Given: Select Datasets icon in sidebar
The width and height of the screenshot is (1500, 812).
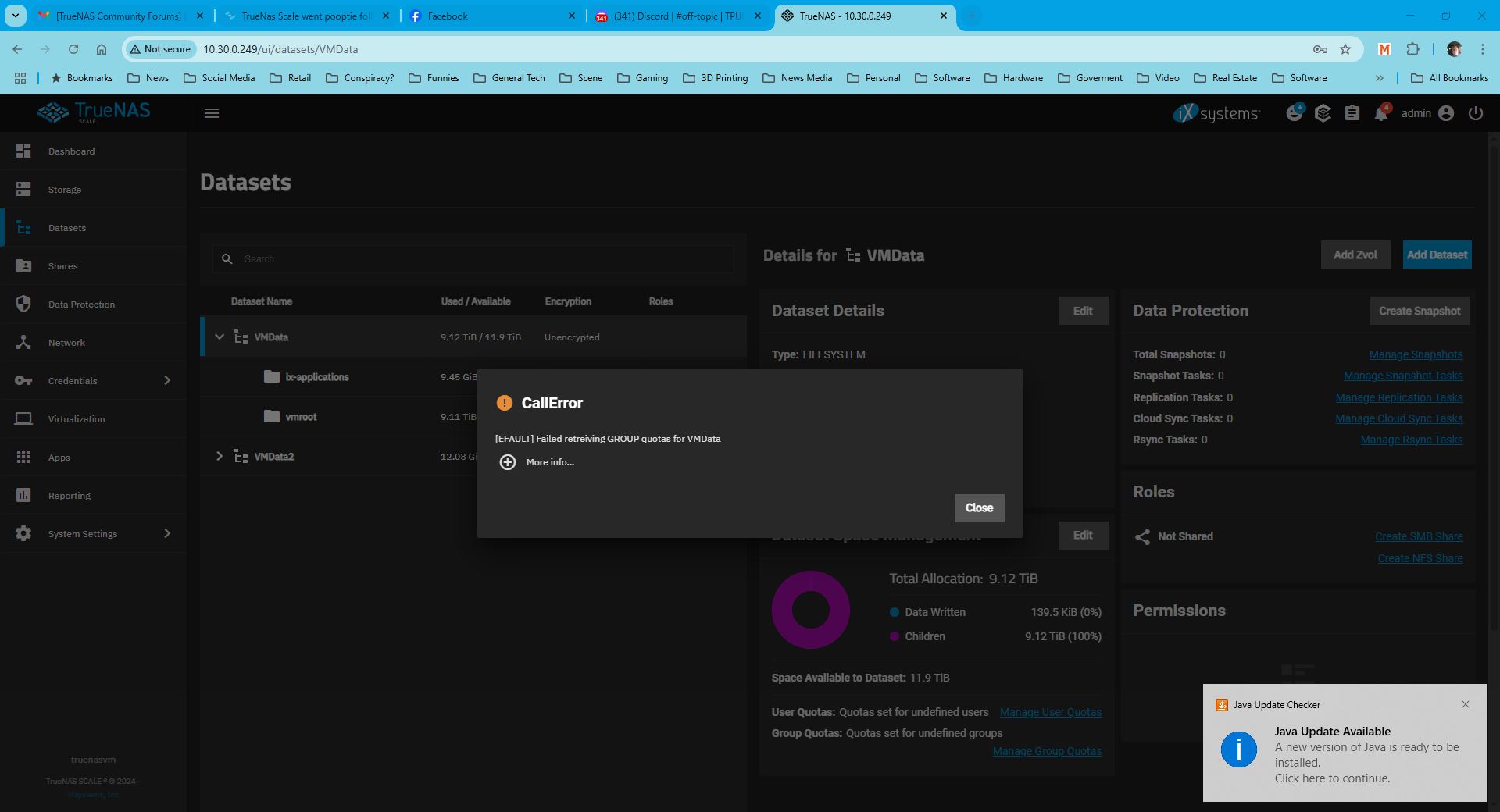Looking at the screenshot, I should click(23, 228).
